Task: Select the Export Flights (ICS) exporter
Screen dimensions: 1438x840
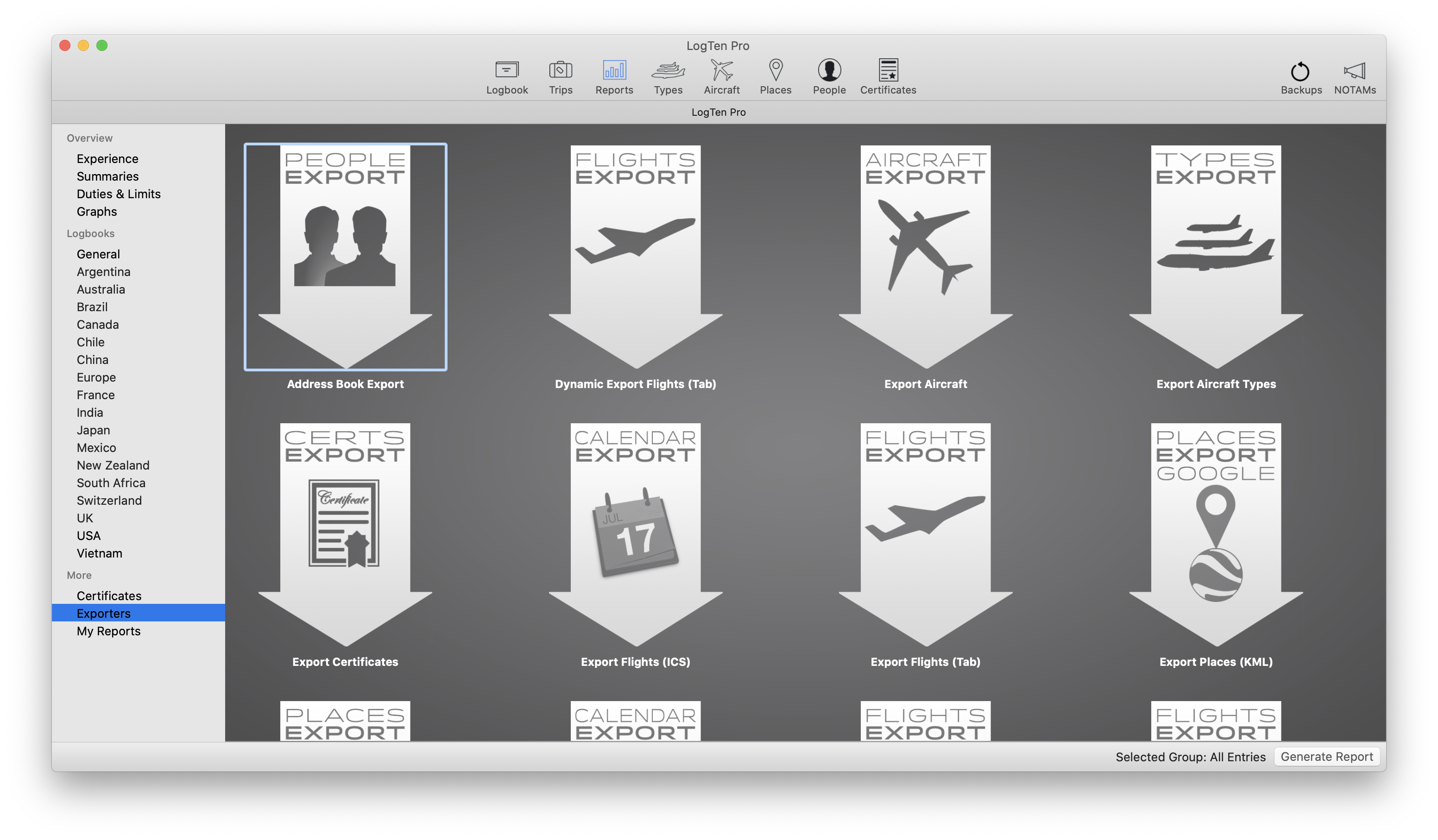Action: (x=635, y=534)
